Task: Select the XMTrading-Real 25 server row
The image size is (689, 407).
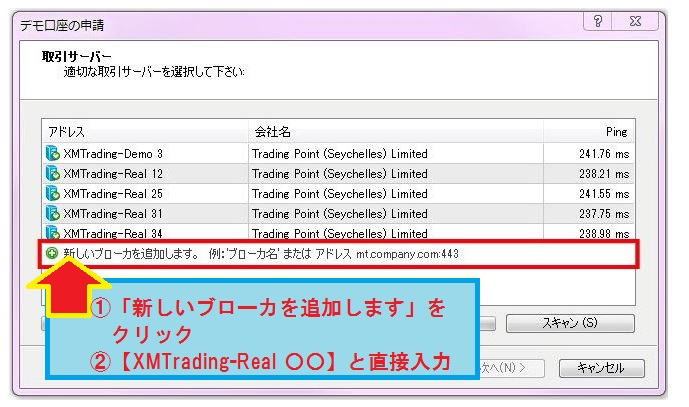Action: 338,193
